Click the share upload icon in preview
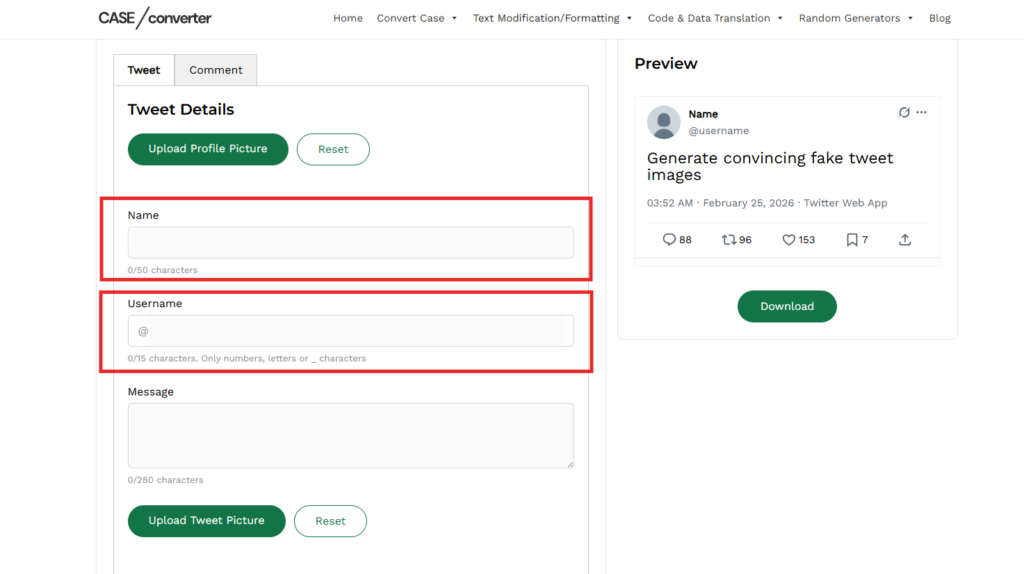 pyautogui.click(x=904, y=240)
